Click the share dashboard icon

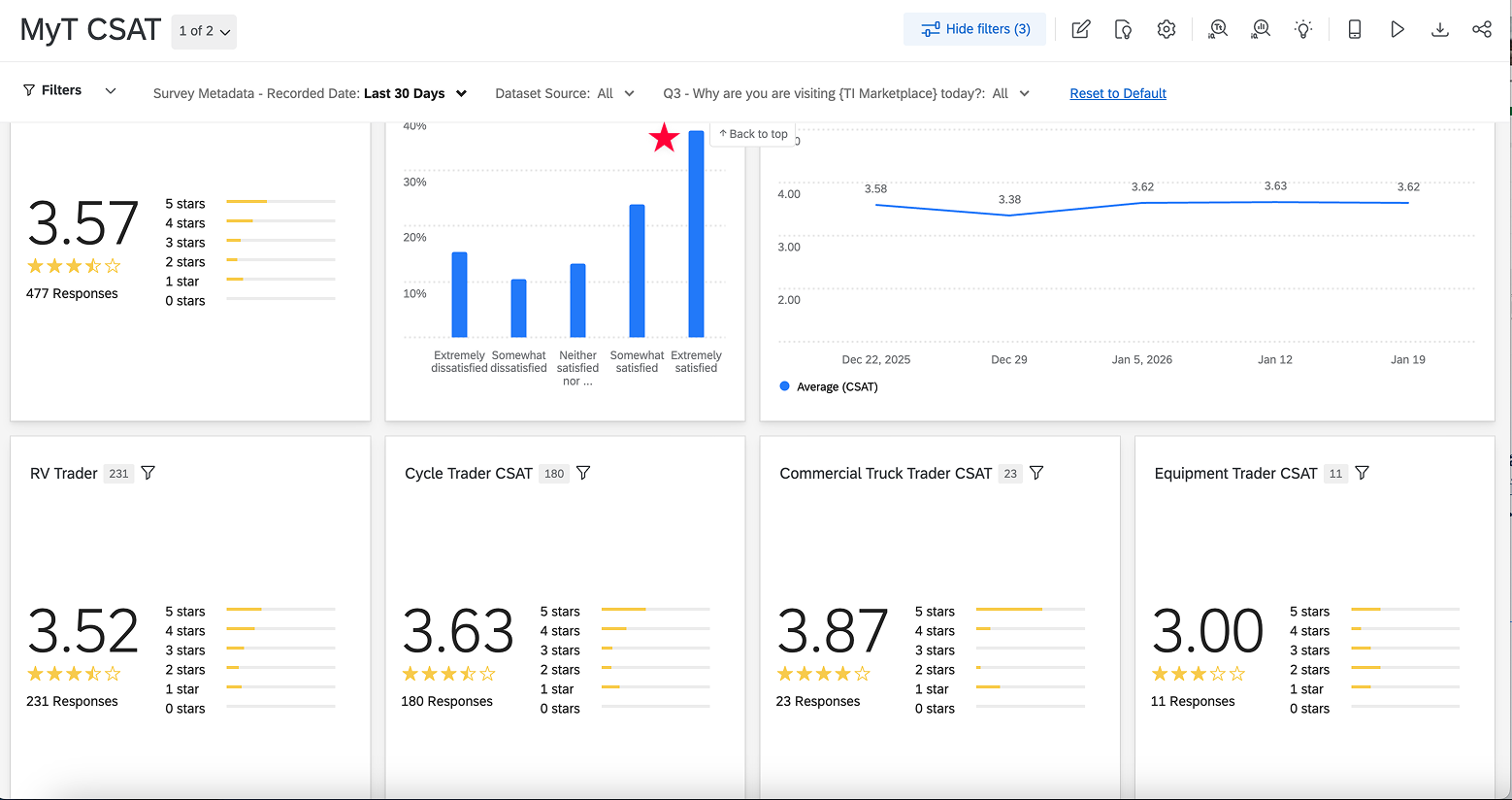1482,29
